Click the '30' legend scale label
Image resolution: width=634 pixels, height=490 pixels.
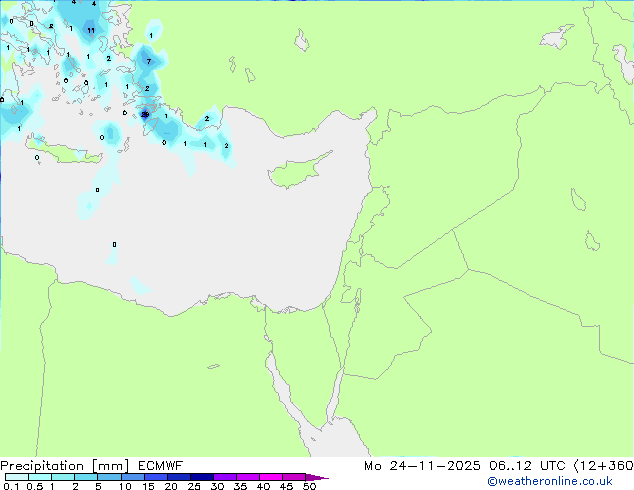[217, 486]
